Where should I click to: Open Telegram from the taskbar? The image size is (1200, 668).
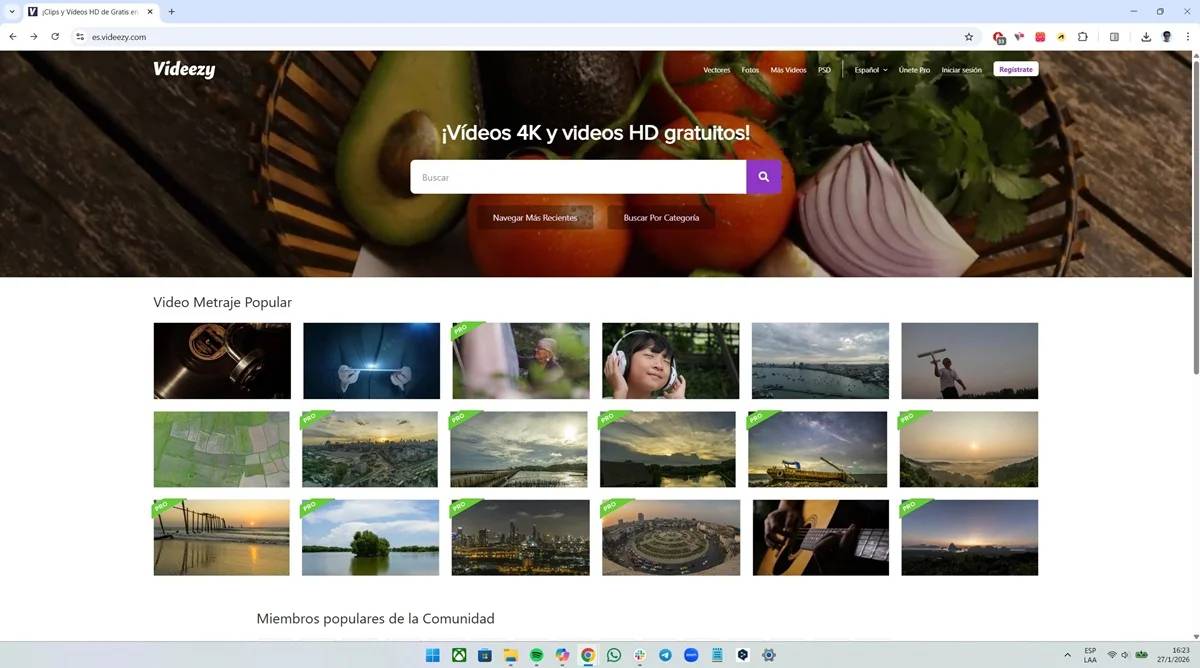coord(664,655)
